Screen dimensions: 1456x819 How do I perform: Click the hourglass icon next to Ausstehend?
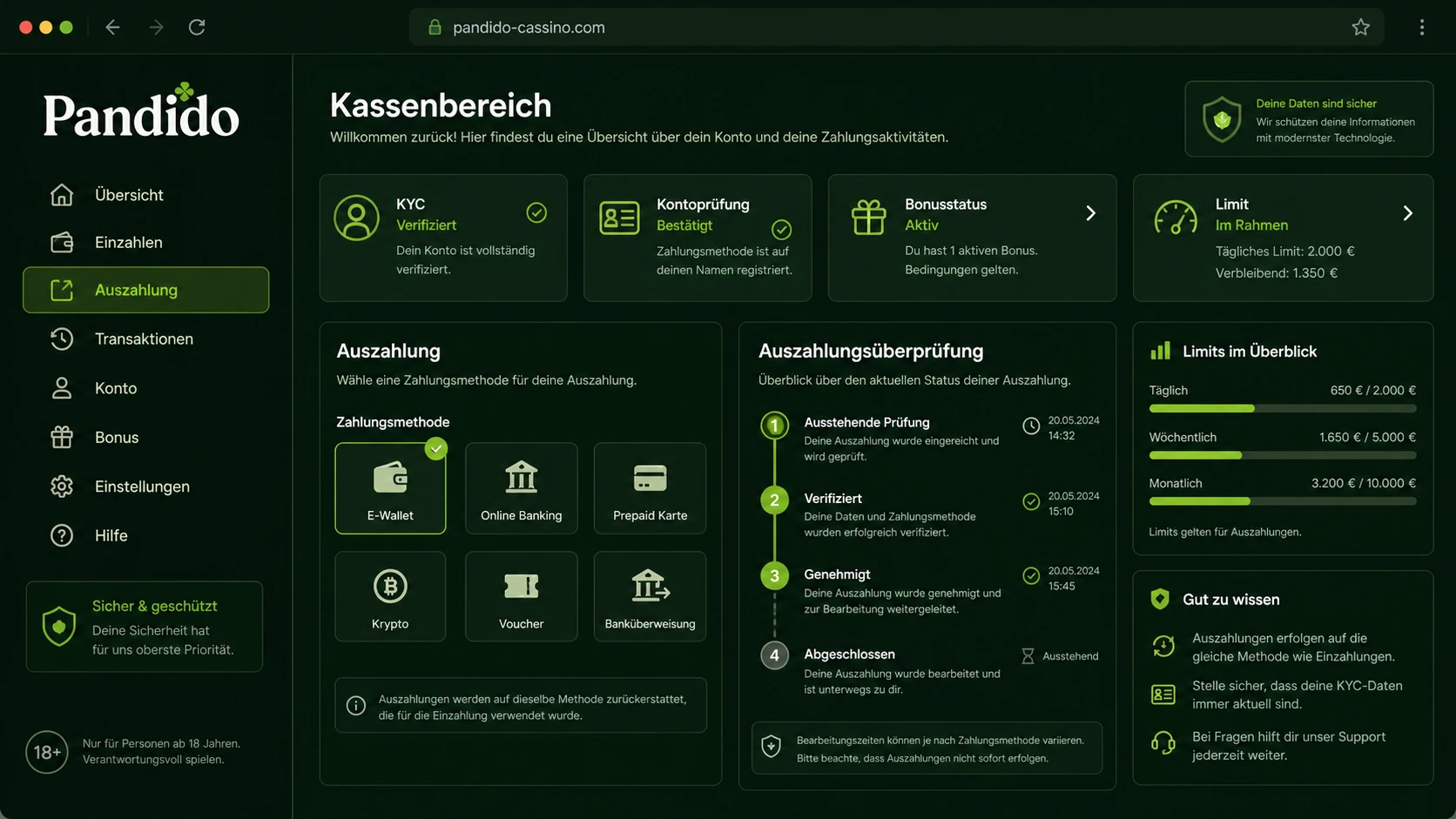(x=1028, y=656)
